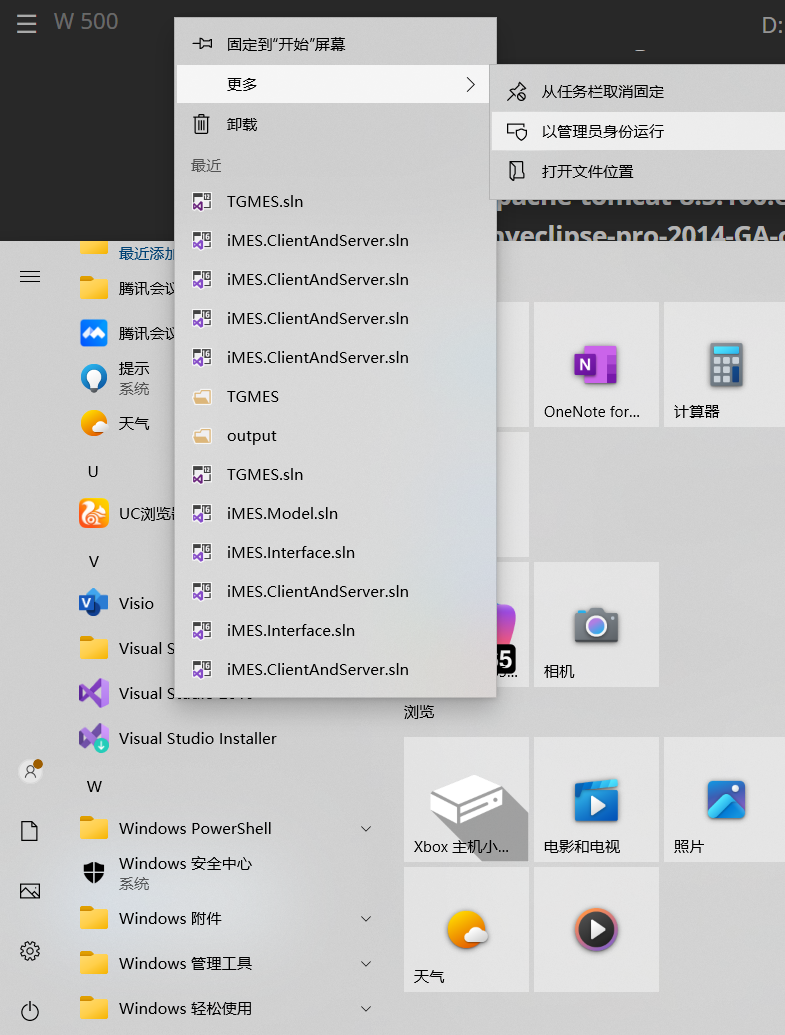Expand the Windows 管理工具 folder
This screenshot has height=1035, width=785.
(366, 964)
